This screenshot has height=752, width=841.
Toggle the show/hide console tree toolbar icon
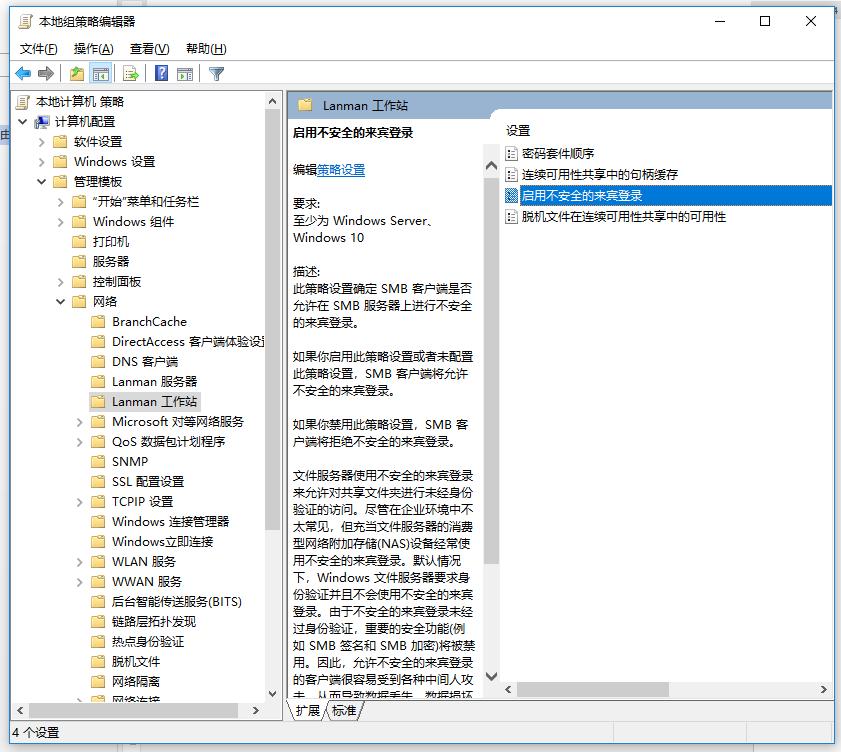100,72
